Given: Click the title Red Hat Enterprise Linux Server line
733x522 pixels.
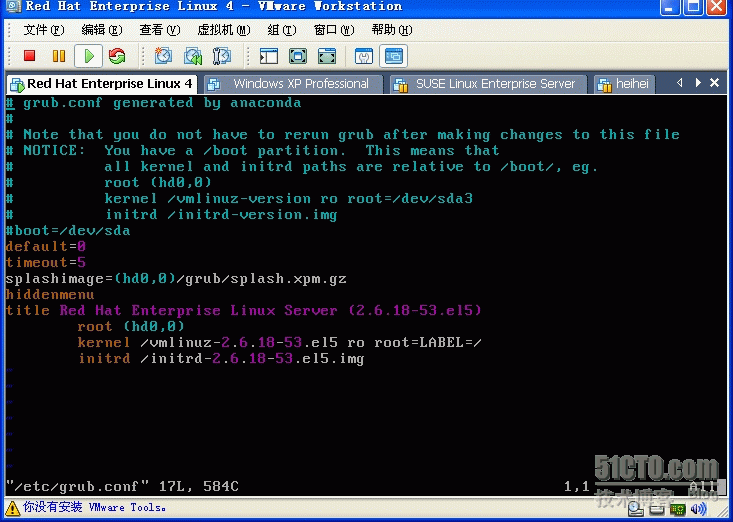Looking at the screenshot, I should click(x=243, y=311).
